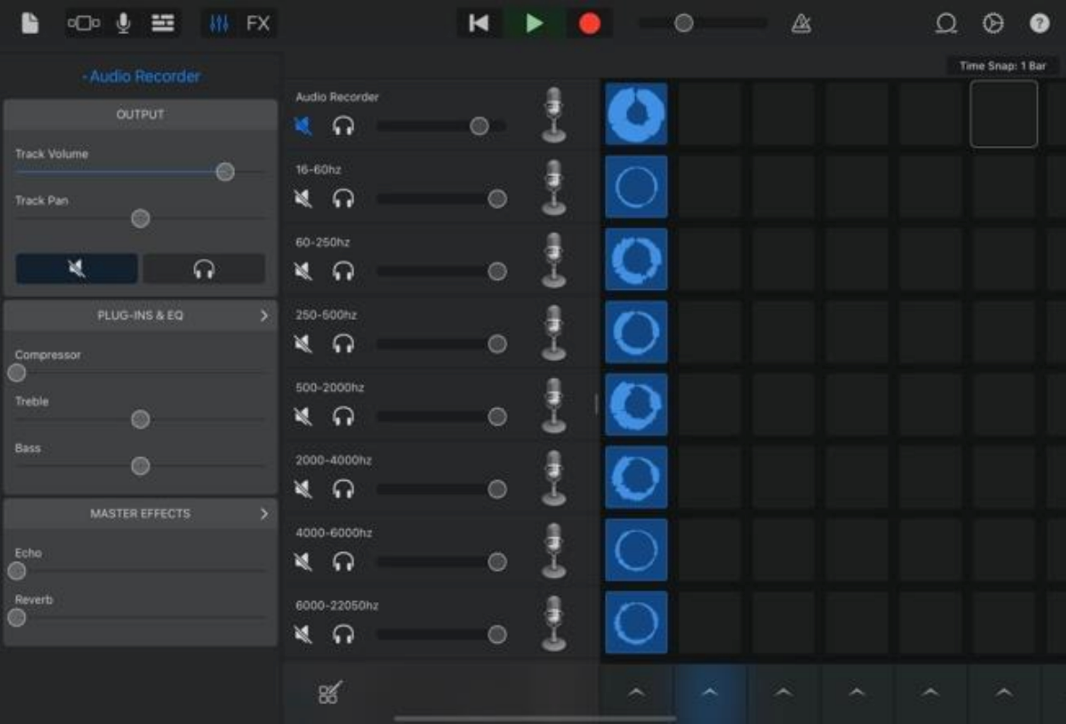Adjust the Track Pan slider
The width and height of the screenshot is (1066, 724).
[x=140, y=218]
